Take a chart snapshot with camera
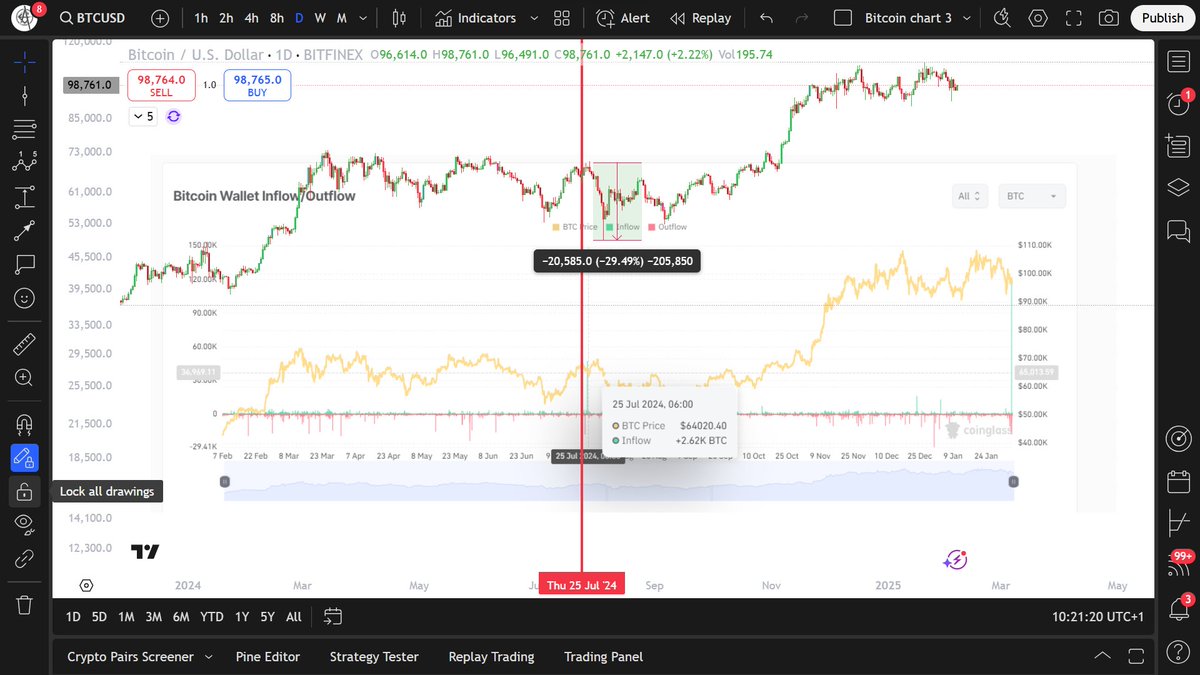This screenshot has width=1200, height=675. click(1108, 18)
